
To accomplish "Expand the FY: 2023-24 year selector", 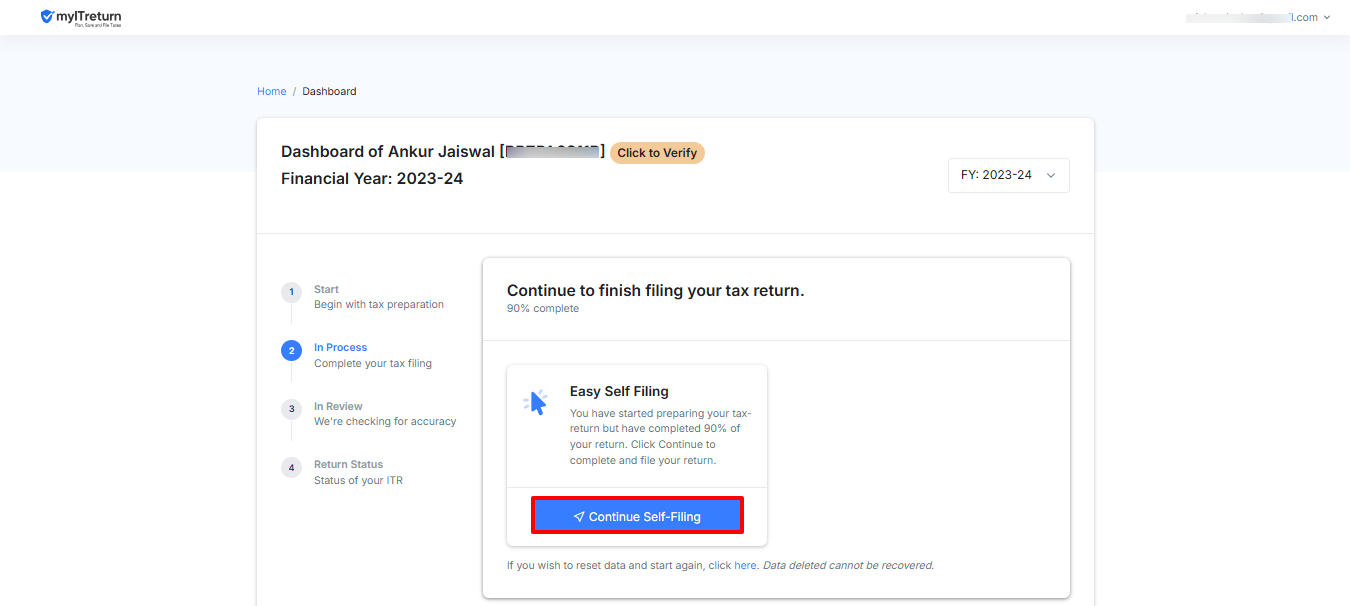I will click(x=1008, y=175).
